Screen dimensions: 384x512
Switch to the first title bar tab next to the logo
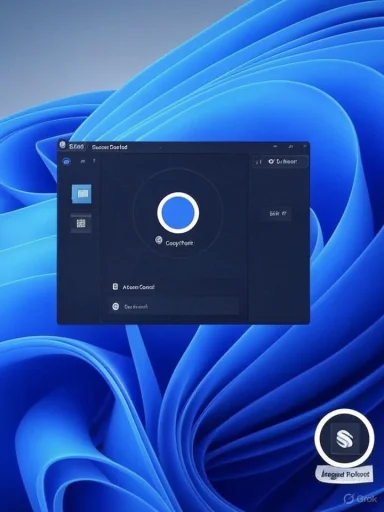coord(76,147)
